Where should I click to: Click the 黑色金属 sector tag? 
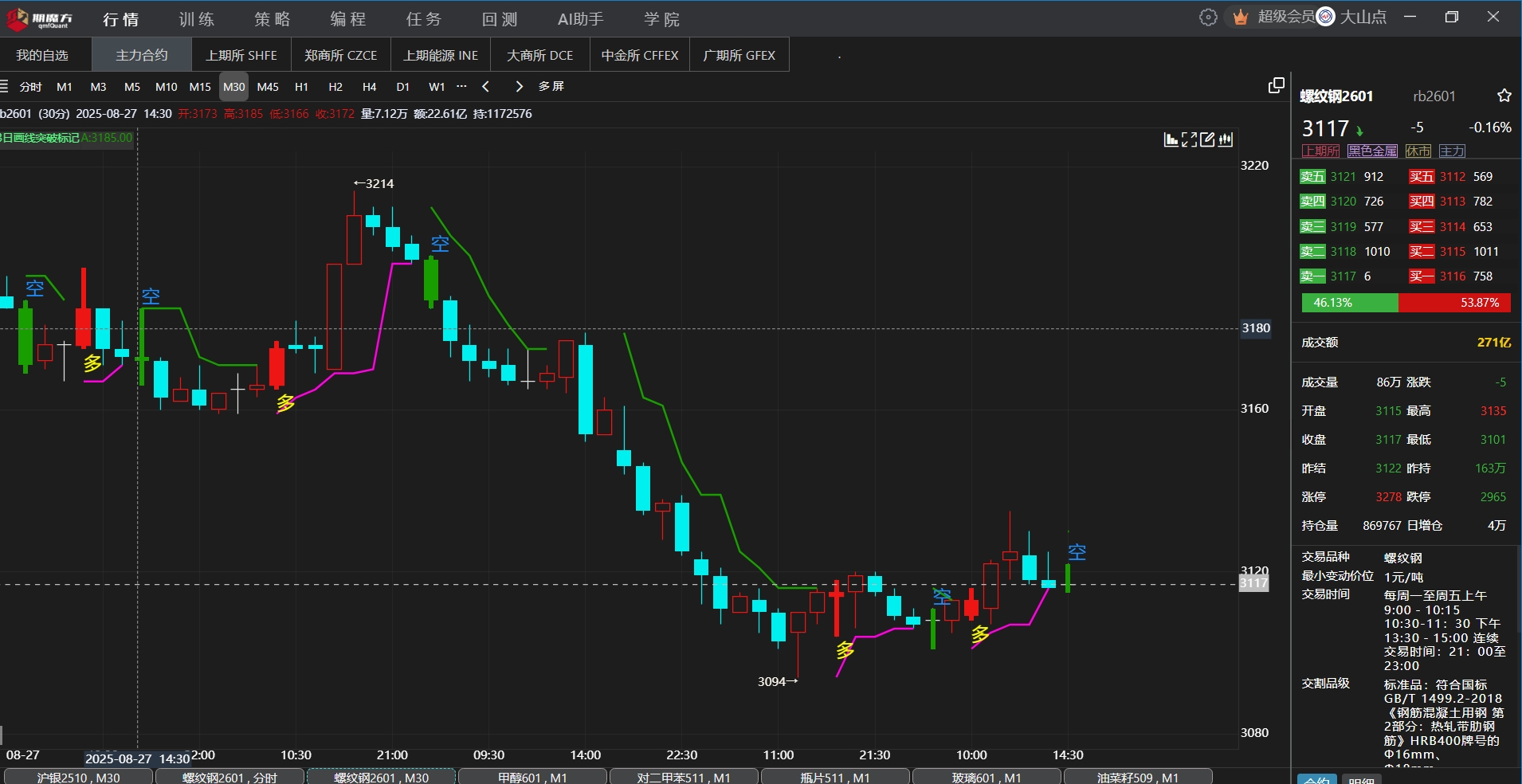(x=1372, y=151)
